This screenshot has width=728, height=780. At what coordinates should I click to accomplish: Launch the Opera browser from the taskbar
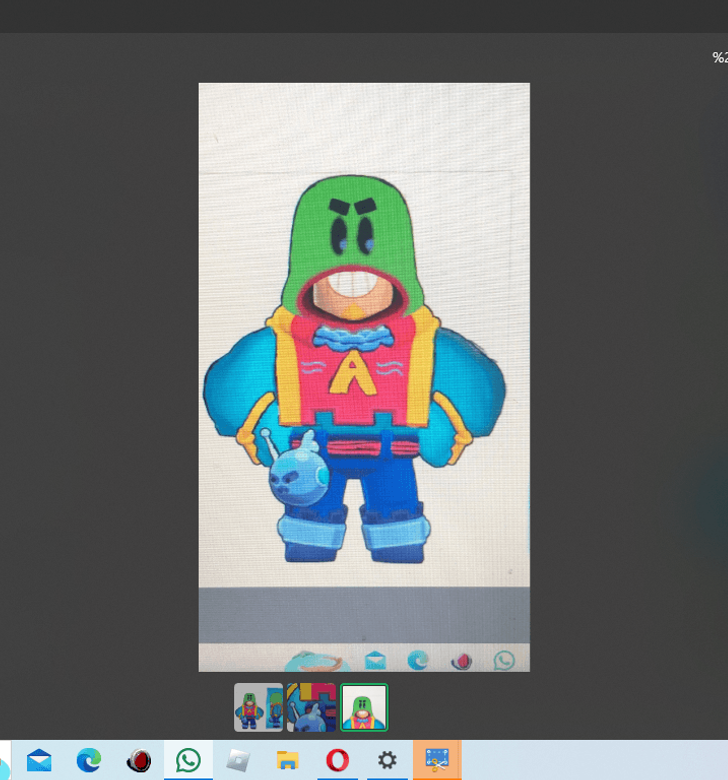point(337,761)
